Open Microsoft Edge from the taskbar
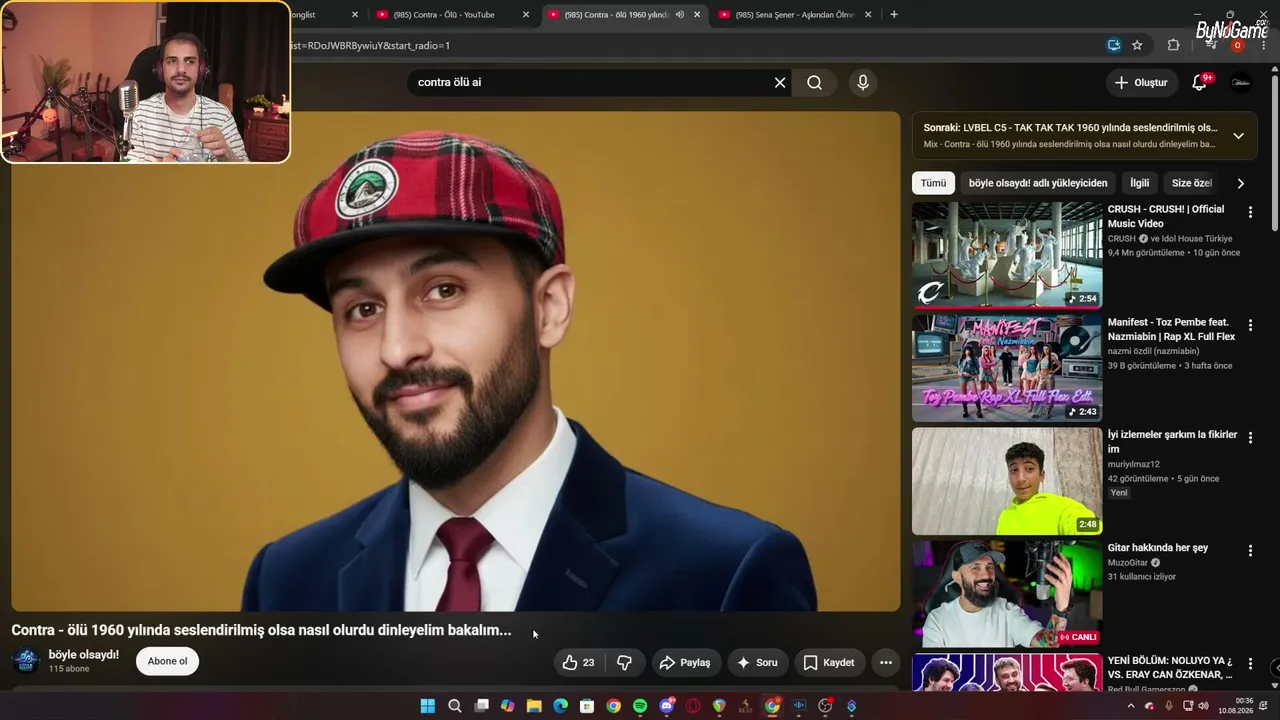The height and width of the screenshot is (720, 1280). point(561,706)
